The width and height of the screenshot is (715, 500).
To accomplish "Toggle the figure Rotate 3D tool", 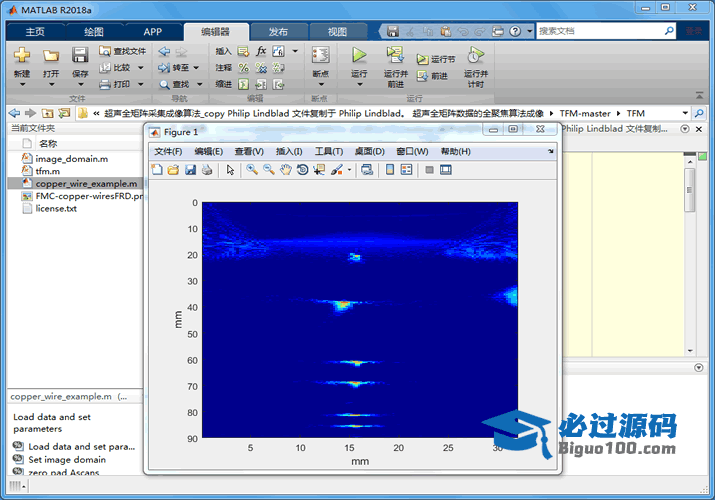I will pos(302,170).
